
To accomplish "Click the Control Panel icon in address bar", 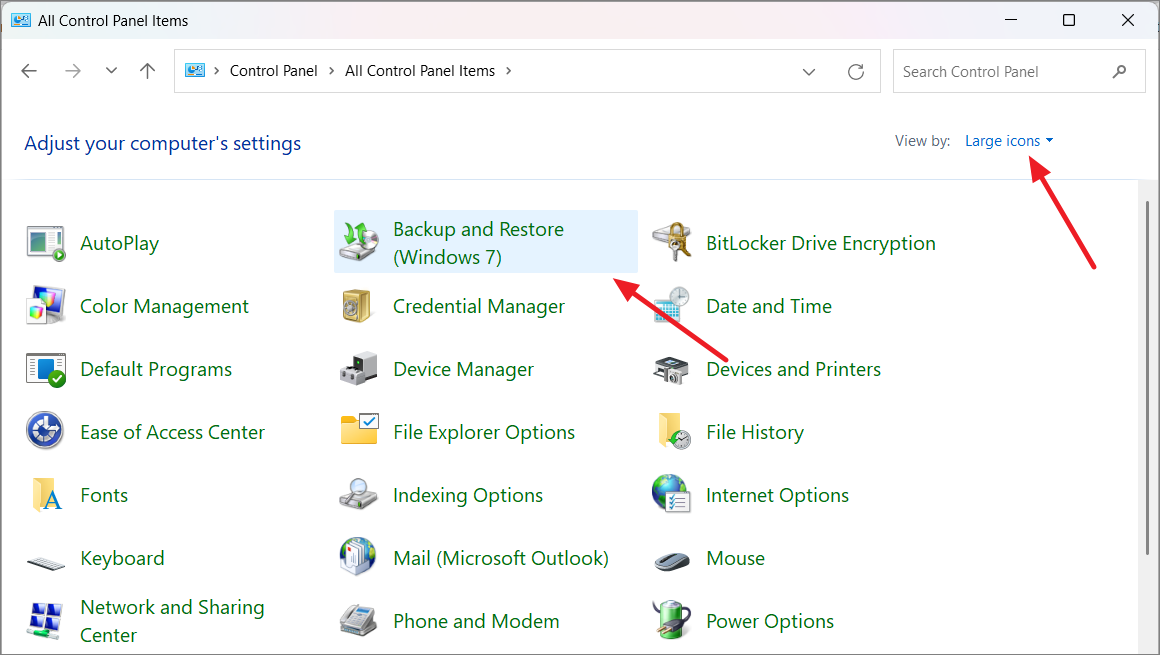I will pos(195,70).
